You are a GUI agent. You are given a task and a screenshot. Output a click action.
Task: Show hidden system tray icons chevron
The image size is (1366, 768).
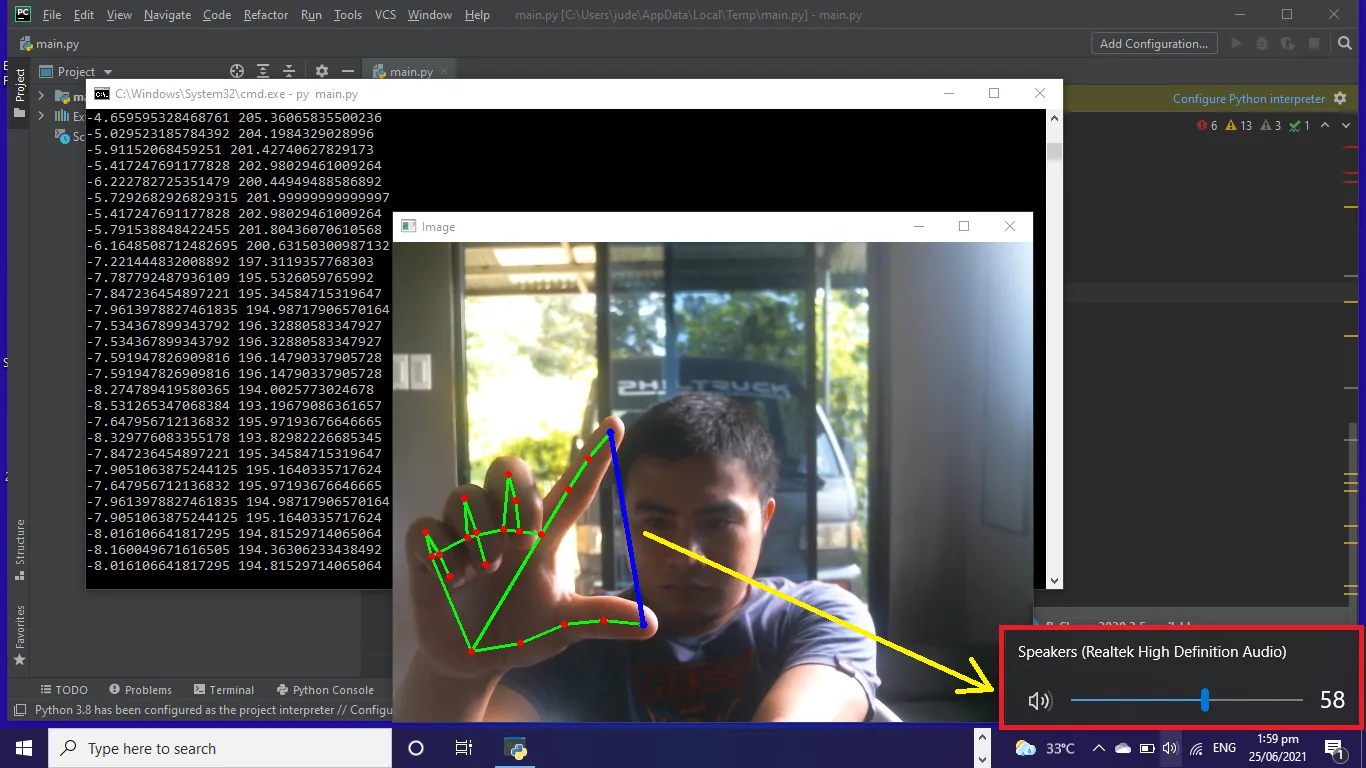point(1098,748)
